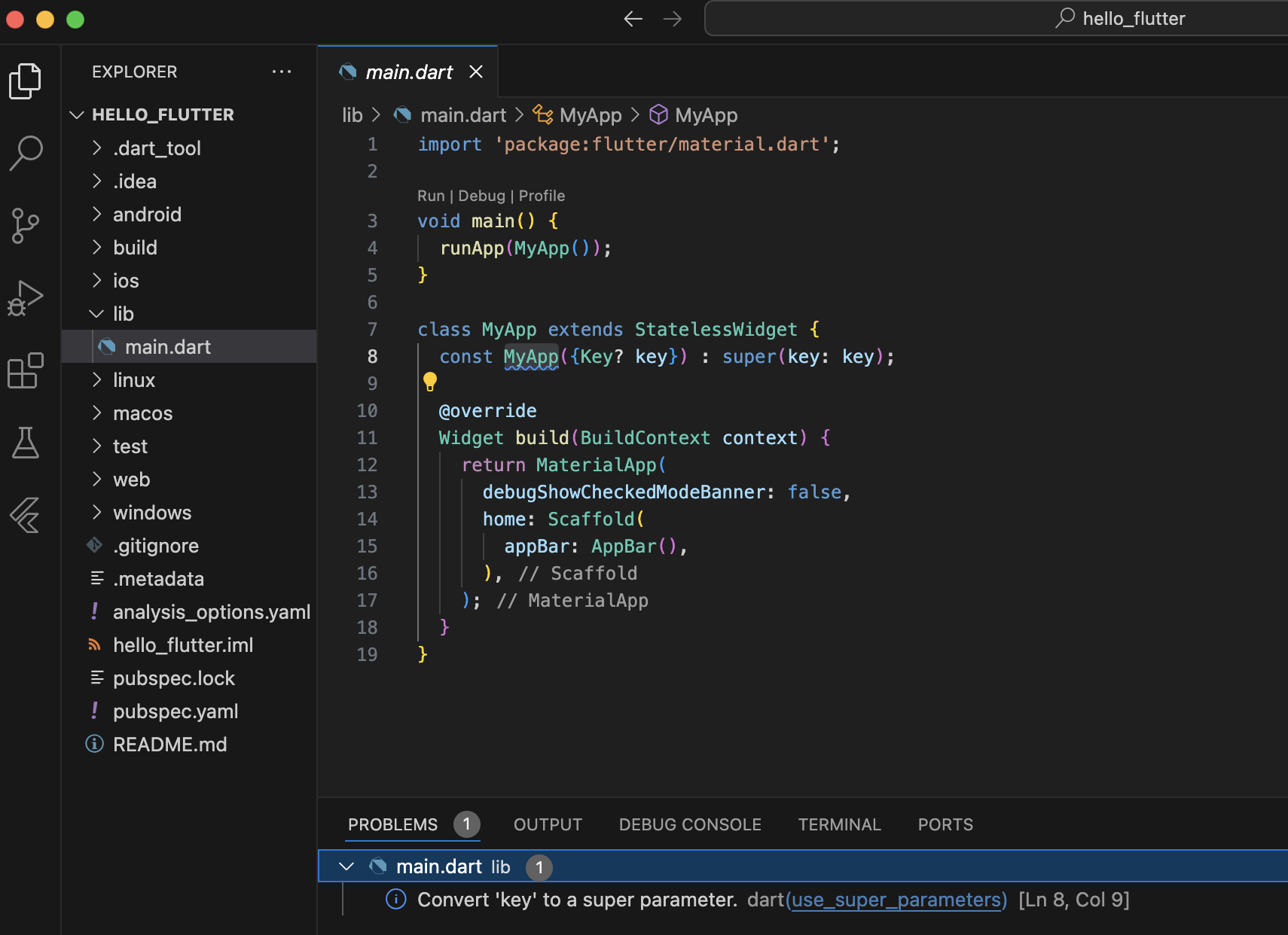Expand the android folder
The height and width of the screenshot is (935, 1288).
coord(96,214)
